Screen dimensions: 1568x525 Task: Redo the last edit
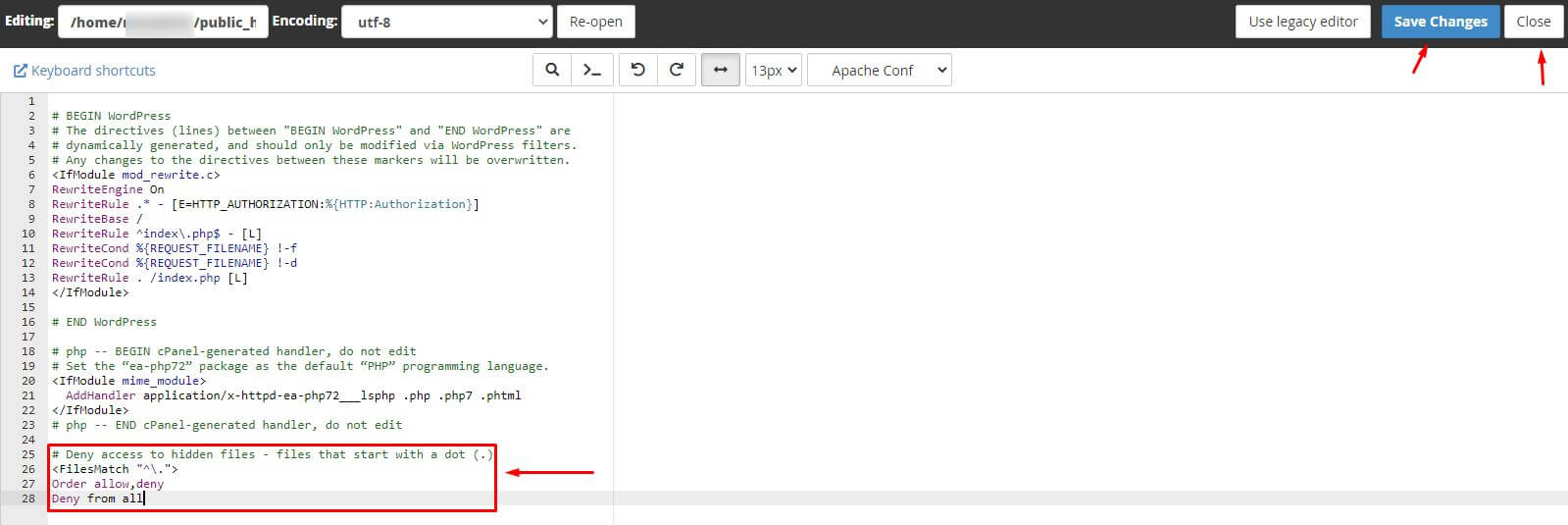[x=677, y=71]
